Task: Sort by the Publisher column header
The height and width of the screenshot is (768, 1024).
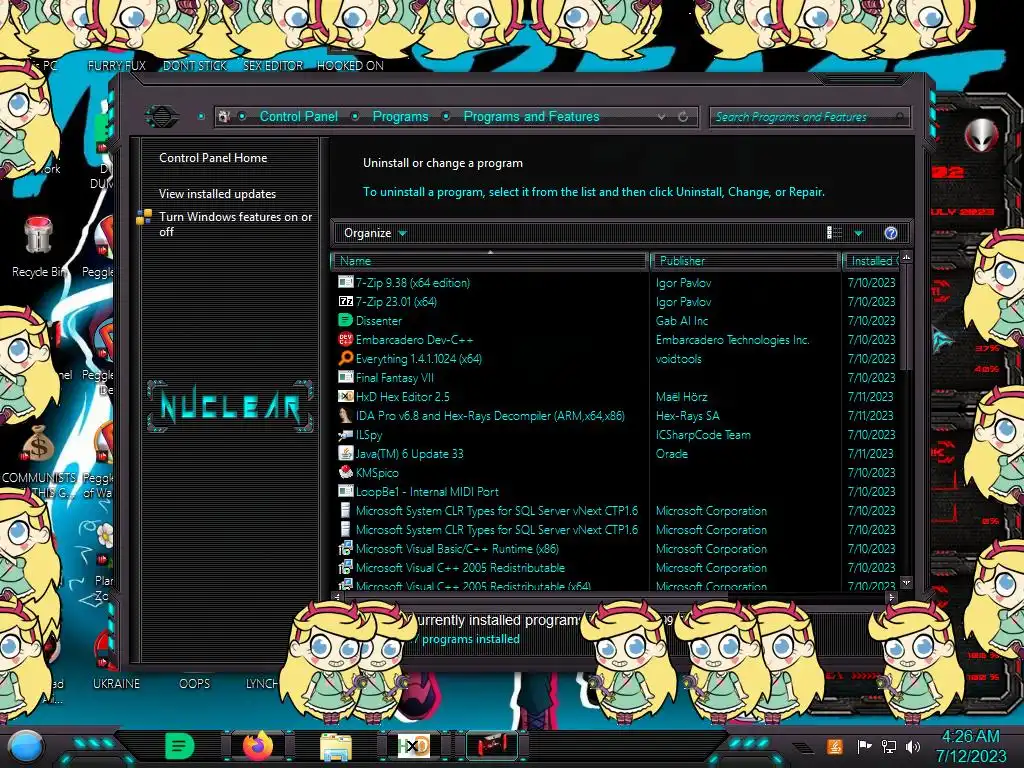Action: pyautogui.click(x=744, y=261)
